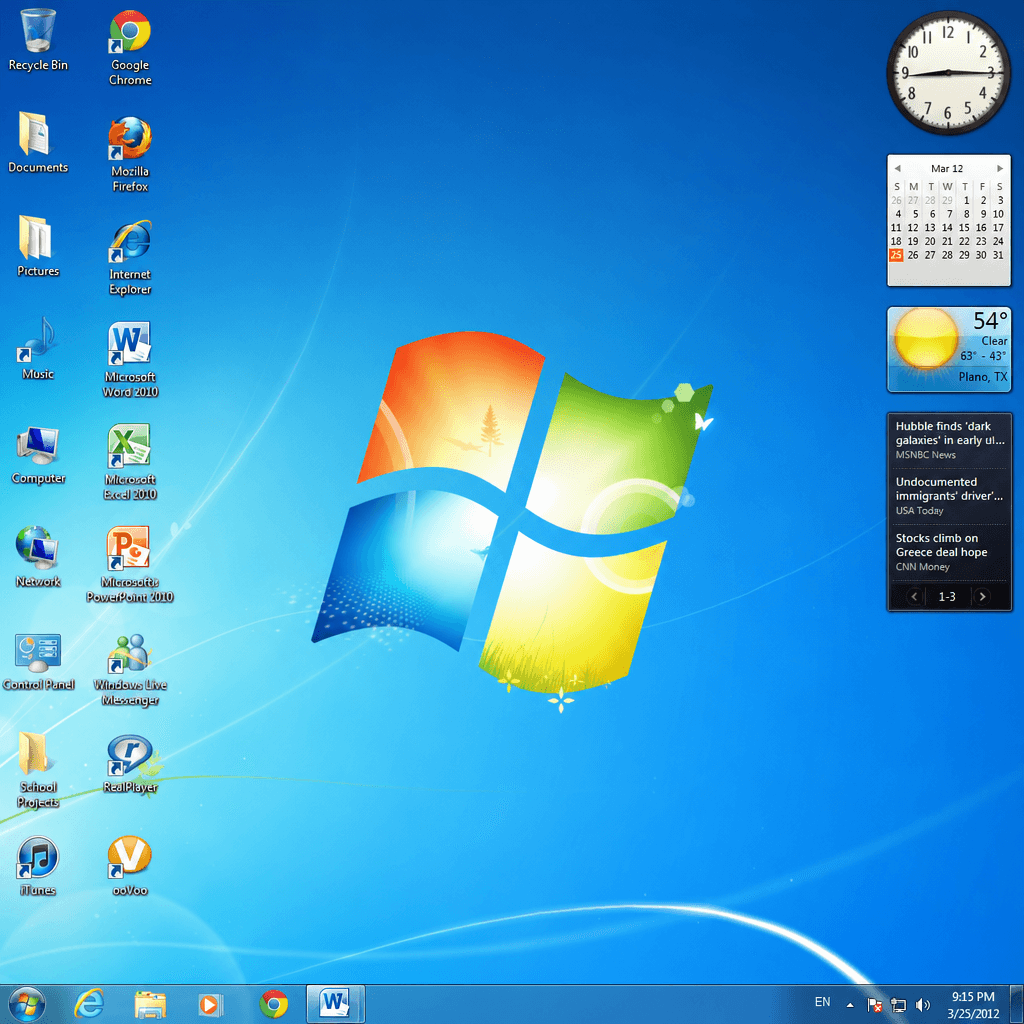Select the Microsoft PowerPoint 2010 shortcut

[130, 564]
